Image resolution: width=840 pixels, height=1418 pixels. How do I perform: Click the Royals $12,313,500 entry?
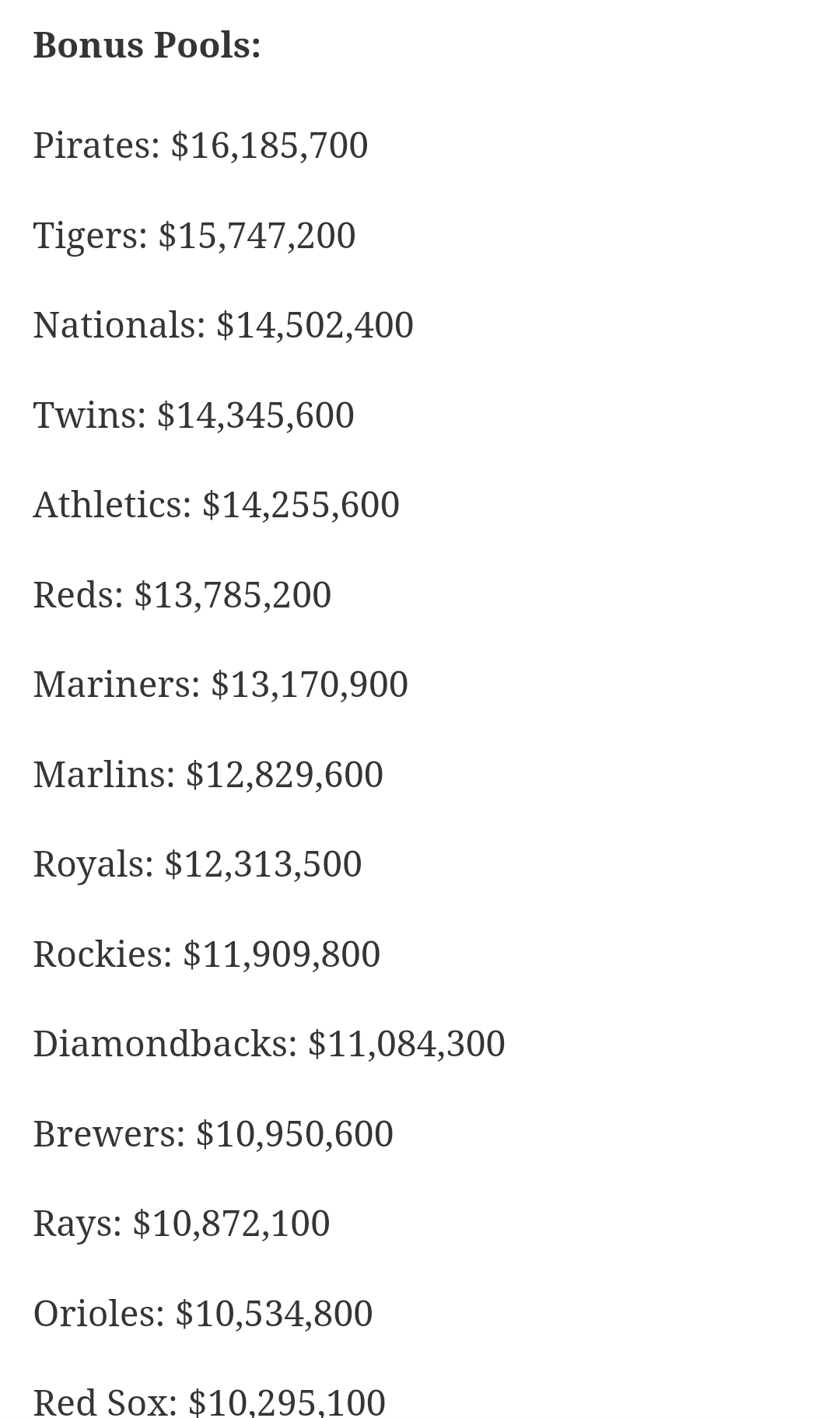tap(197, 864)
